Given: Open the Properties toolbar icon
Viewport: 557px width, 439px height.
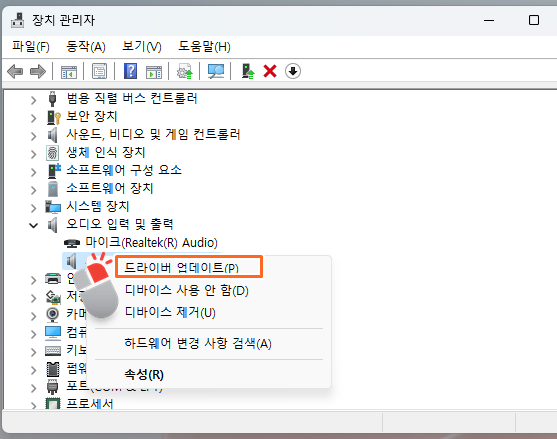Looking at the screenshot, I should (99, 71).
